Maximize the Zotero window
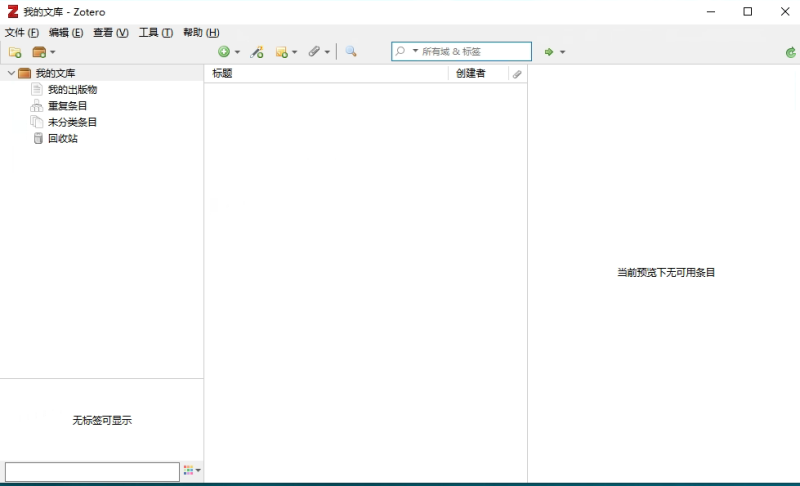This screenshot has width=800, height=486. pos(747,11)
